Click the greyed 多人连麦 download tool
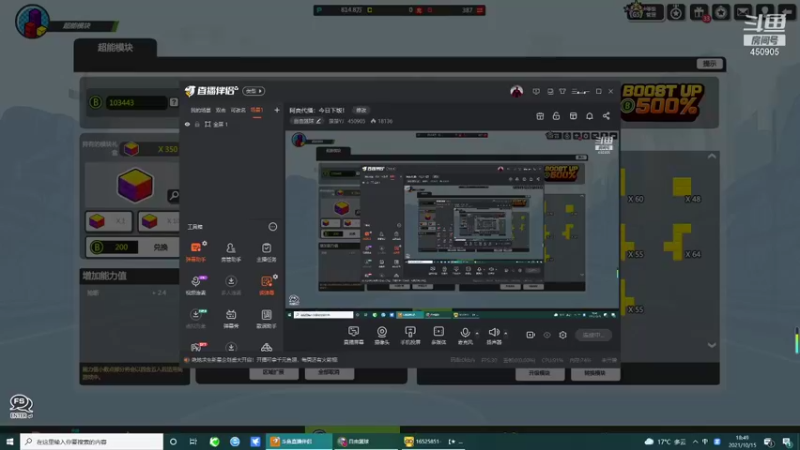Image resolution: width=800 pixels, height=450 pixels. click(231, 285)
